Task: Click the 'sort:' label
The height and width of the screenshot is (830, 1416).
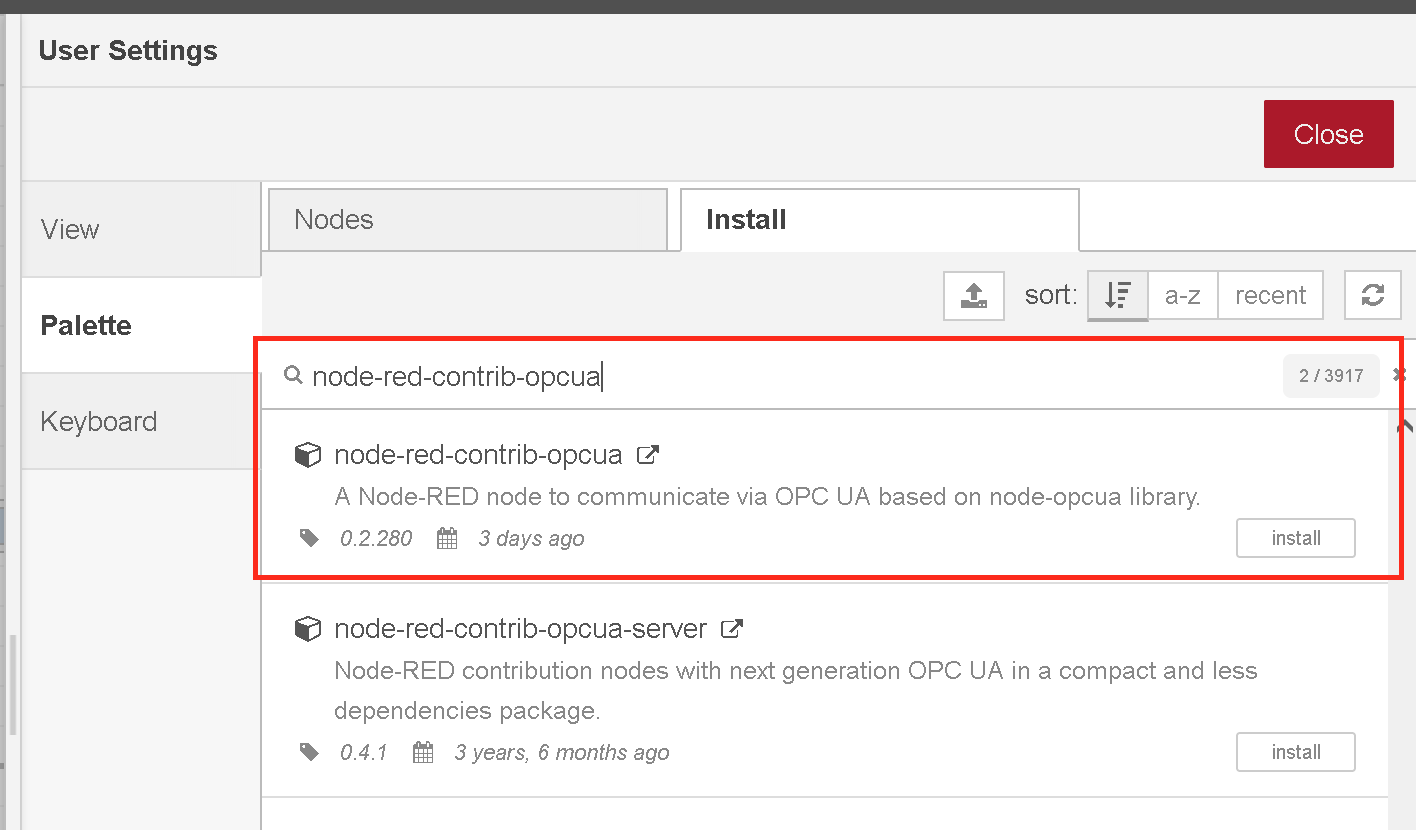Action: [1051, 295]
